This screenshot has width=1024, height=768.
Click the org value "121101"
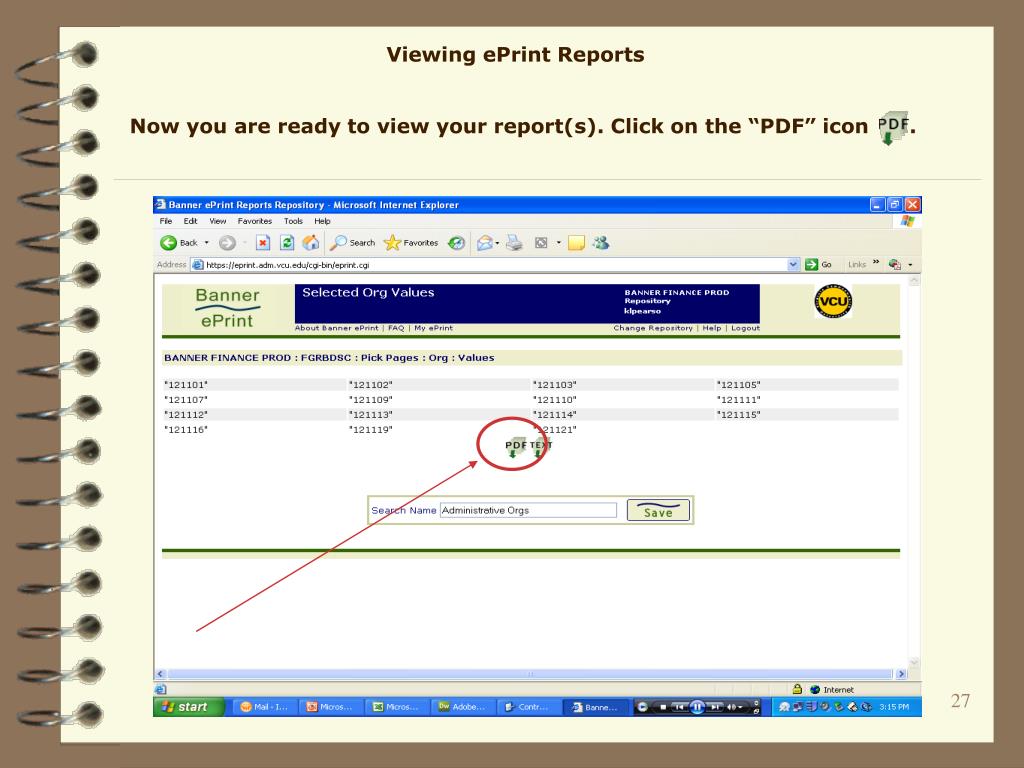[186, 385]
